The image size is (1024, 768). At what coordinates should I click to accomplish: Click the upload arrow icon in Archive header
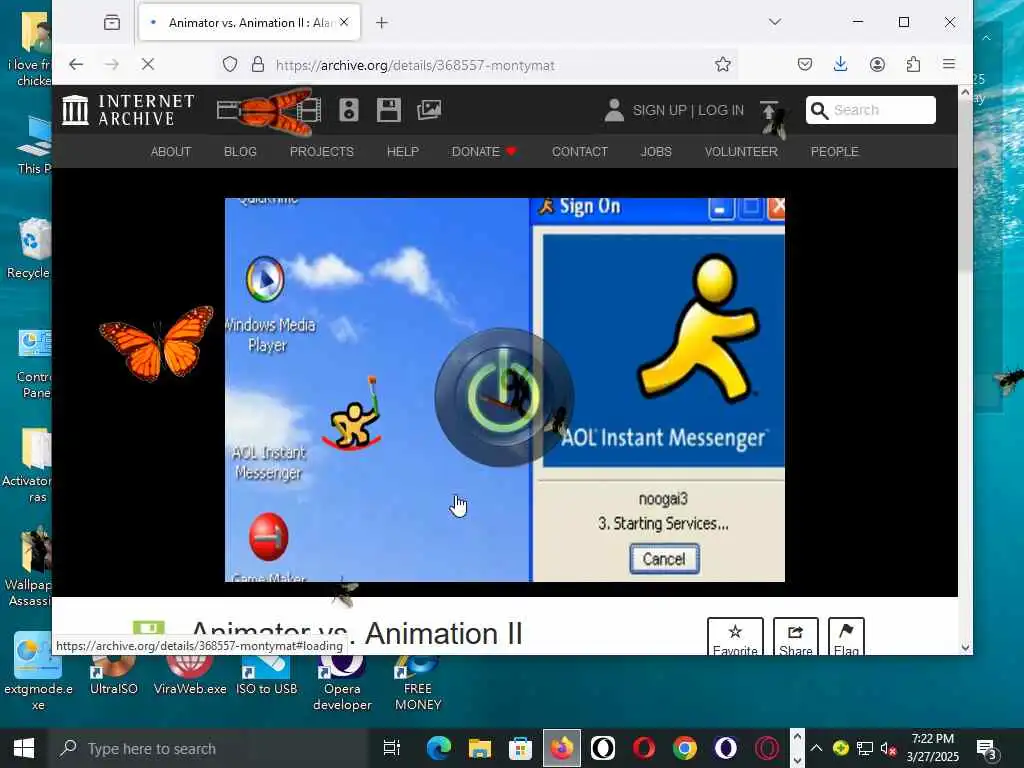(x=769, y=110)
